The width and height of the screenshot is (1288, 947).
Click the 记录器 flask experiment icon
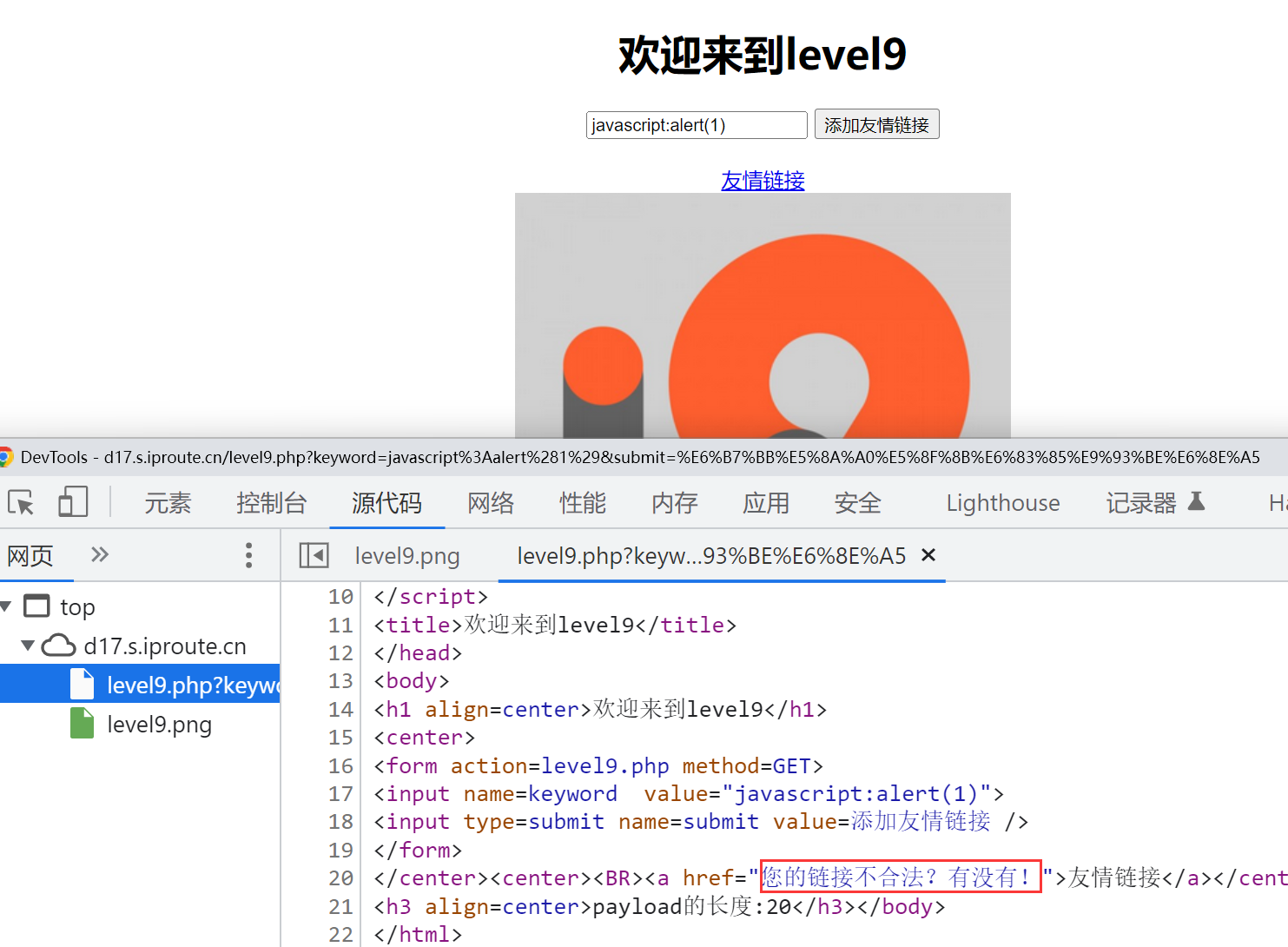pyautogui.click(x=1197, y=501)
